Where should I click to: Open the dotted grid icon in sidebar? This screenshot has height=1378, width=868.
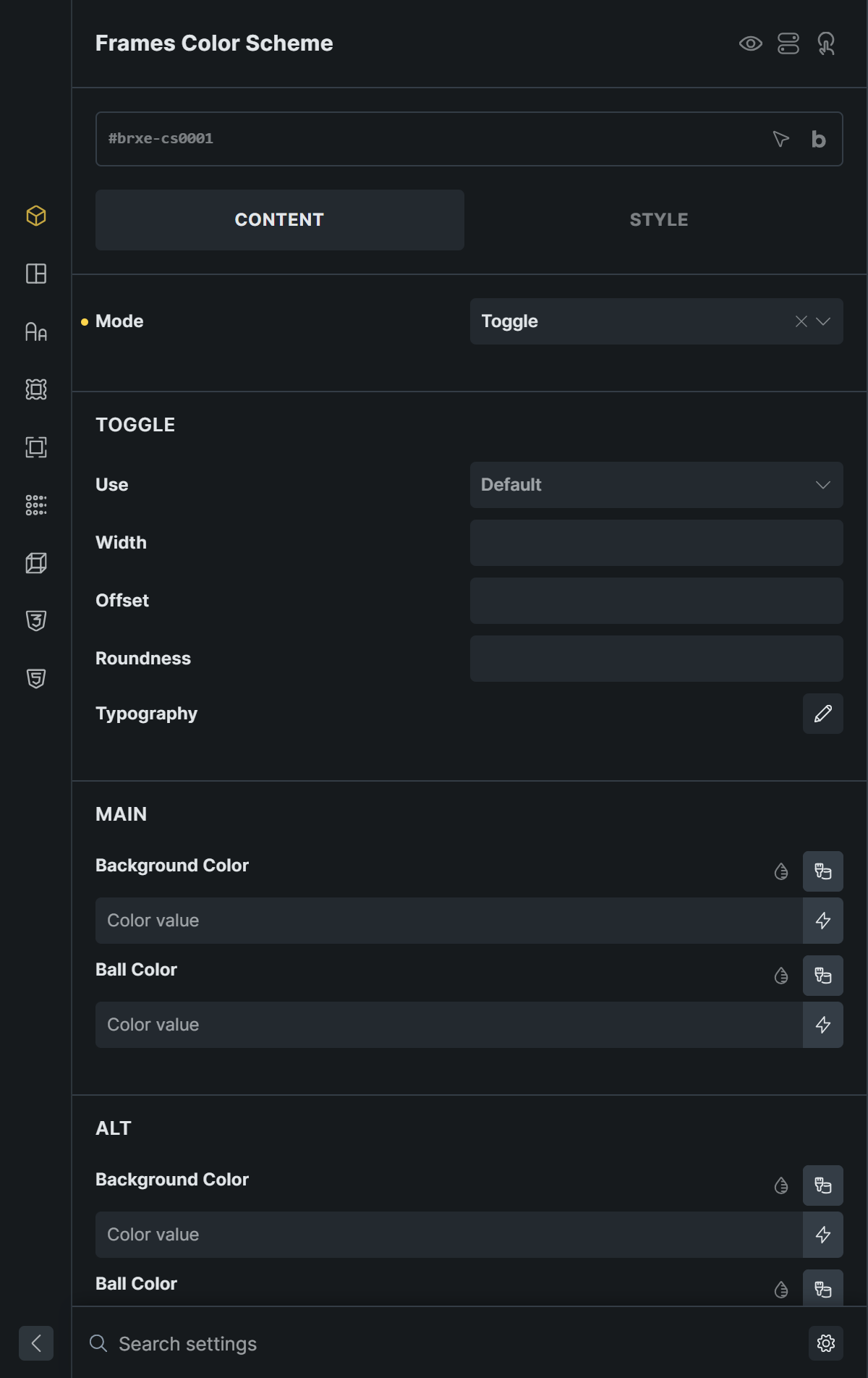pos(36,505)
